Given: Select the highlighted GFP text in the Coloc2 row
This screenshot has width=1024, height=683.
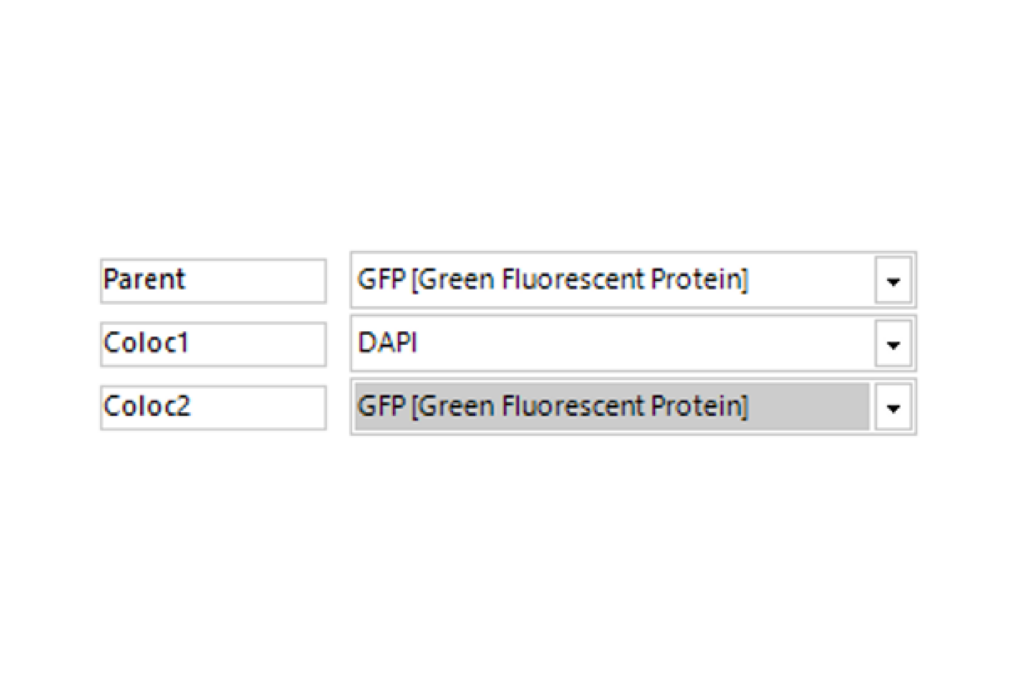Looking at the screenshot, I should click(552, 407).
